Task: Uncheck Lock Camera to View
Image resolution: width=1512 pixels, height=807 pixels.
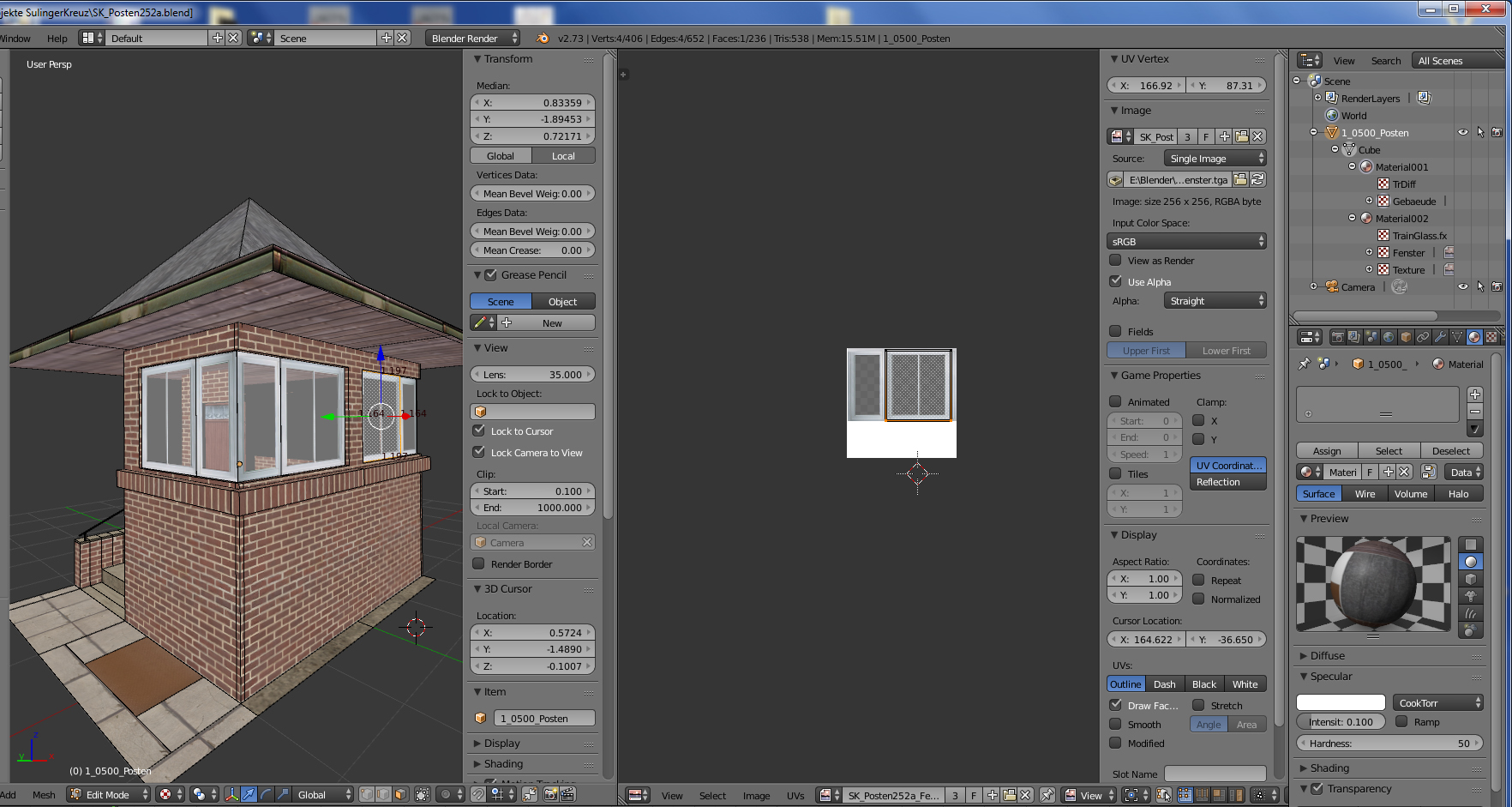Action: tap(479, 453)
